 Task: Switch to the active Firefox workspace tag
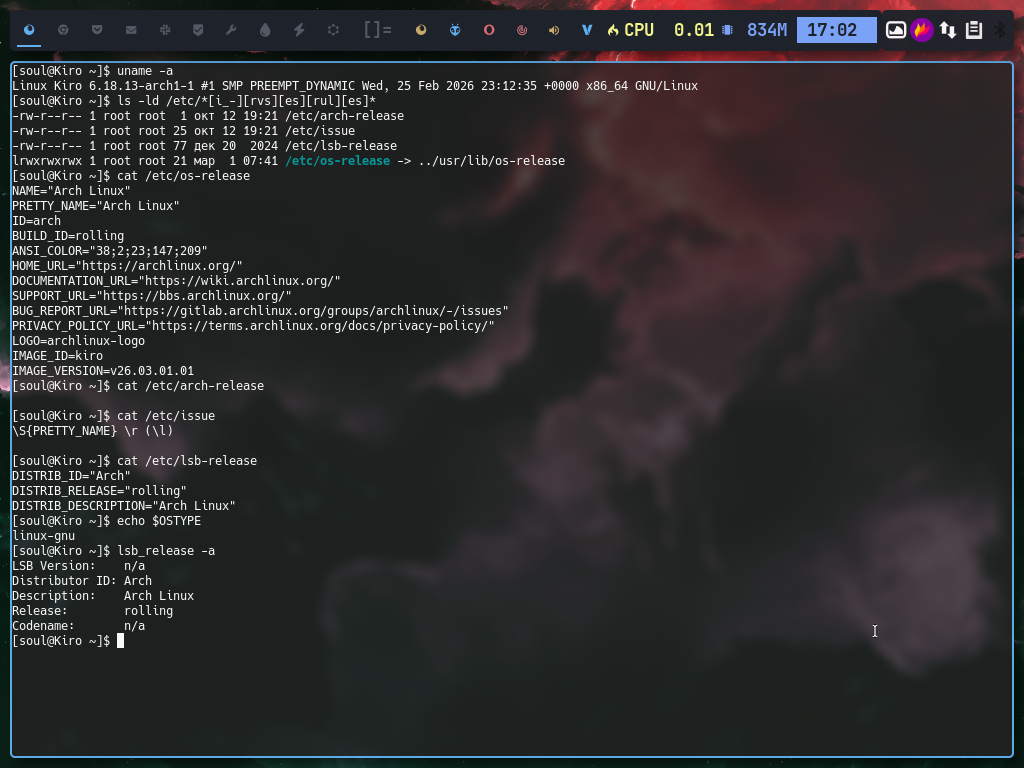coord(29,30)
